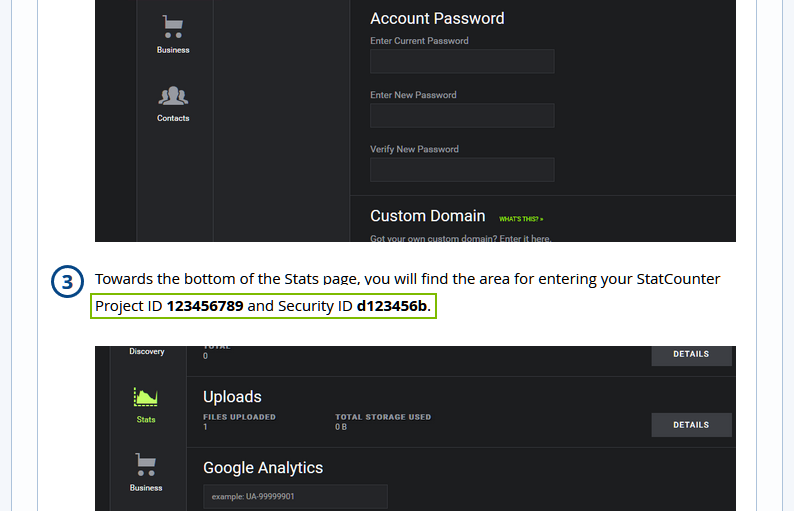Click Google Analytics UA-99999901 example field
The width and height of the screenshot is (794, 511).
pyautogui.click(x=295, y=496)
